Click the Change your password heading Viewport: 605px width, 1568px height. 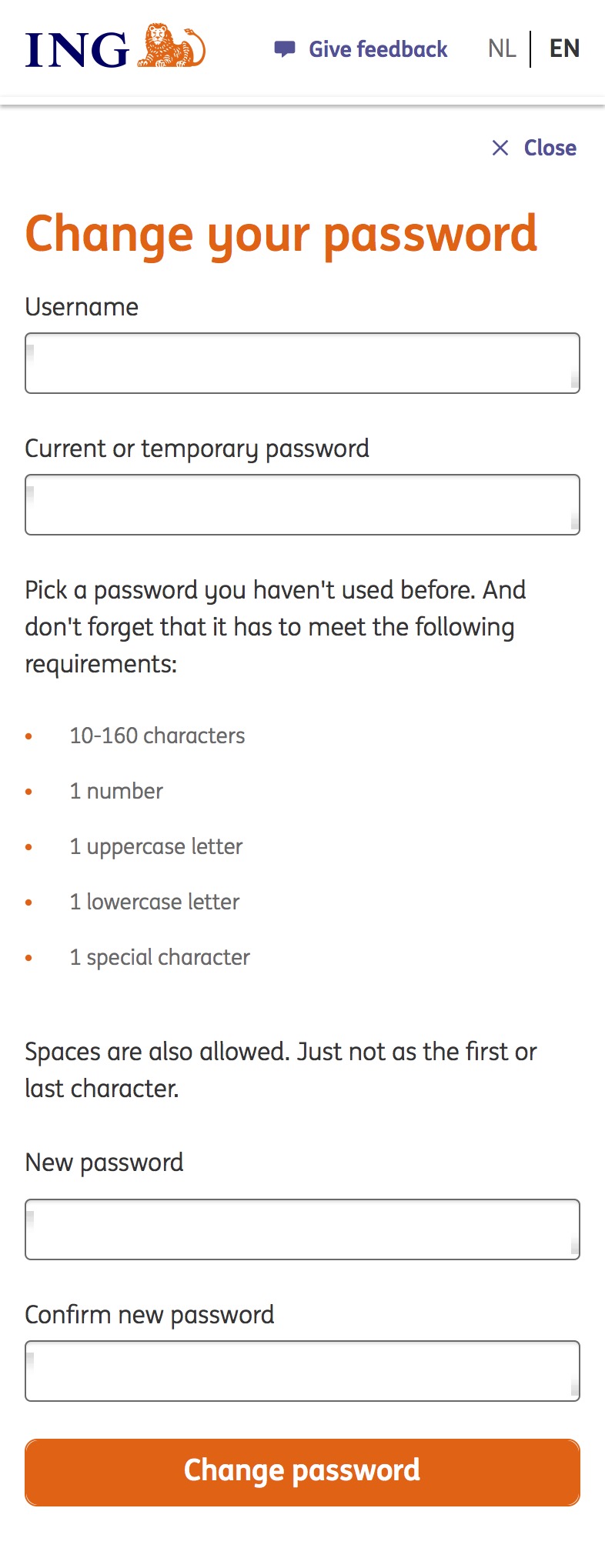(281, 235)
